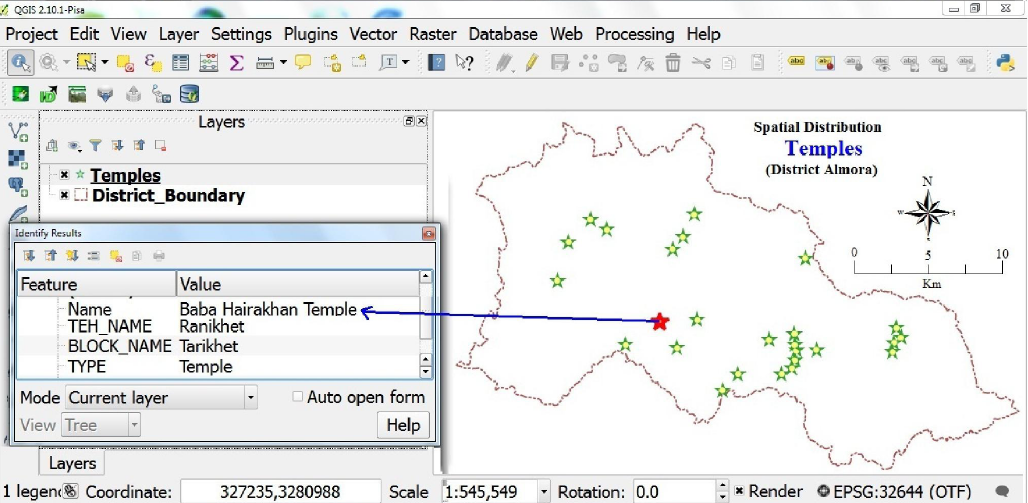Open the DB Manager database icon
Image resolution: width=1028 pixels, height=503 pixels.
pyautogui.click(x=189, y=94)
